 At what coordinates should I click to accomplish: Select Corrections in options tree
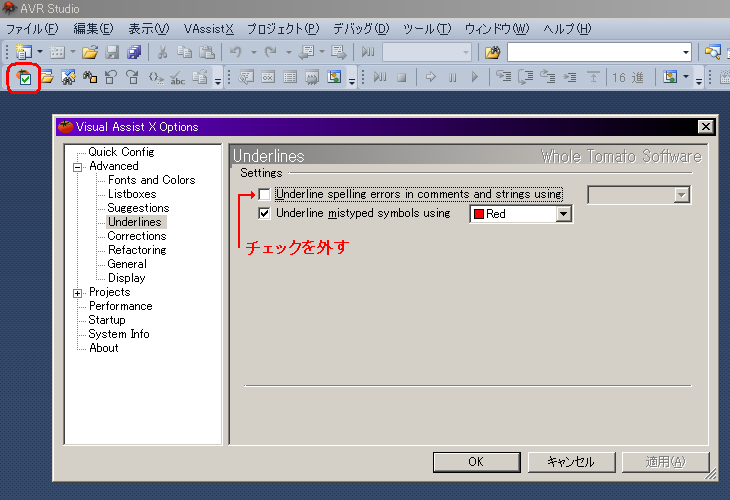(x=137, y=236)
